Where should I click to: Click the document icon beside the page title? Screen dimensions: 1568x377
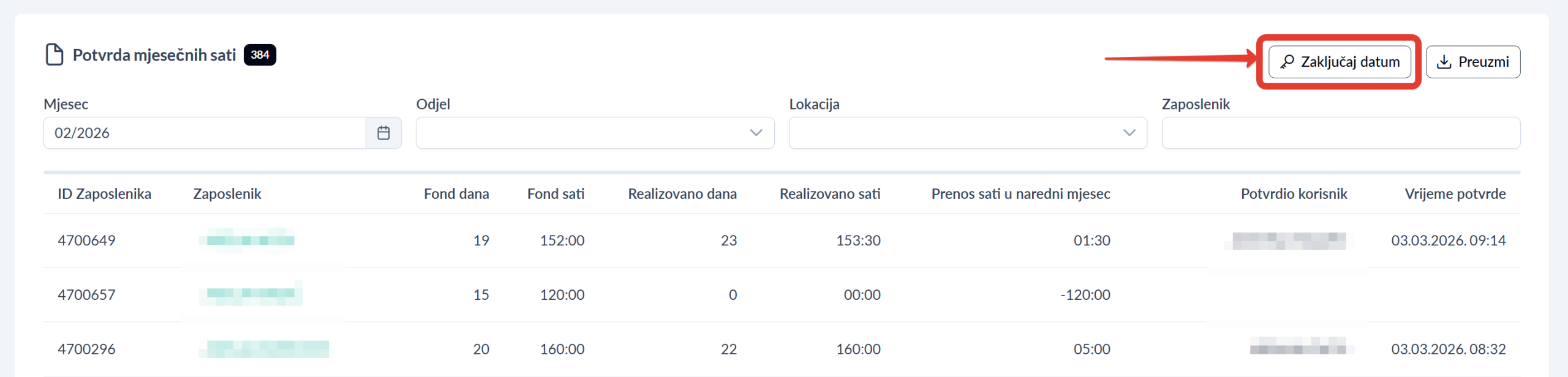pos(55,54)
